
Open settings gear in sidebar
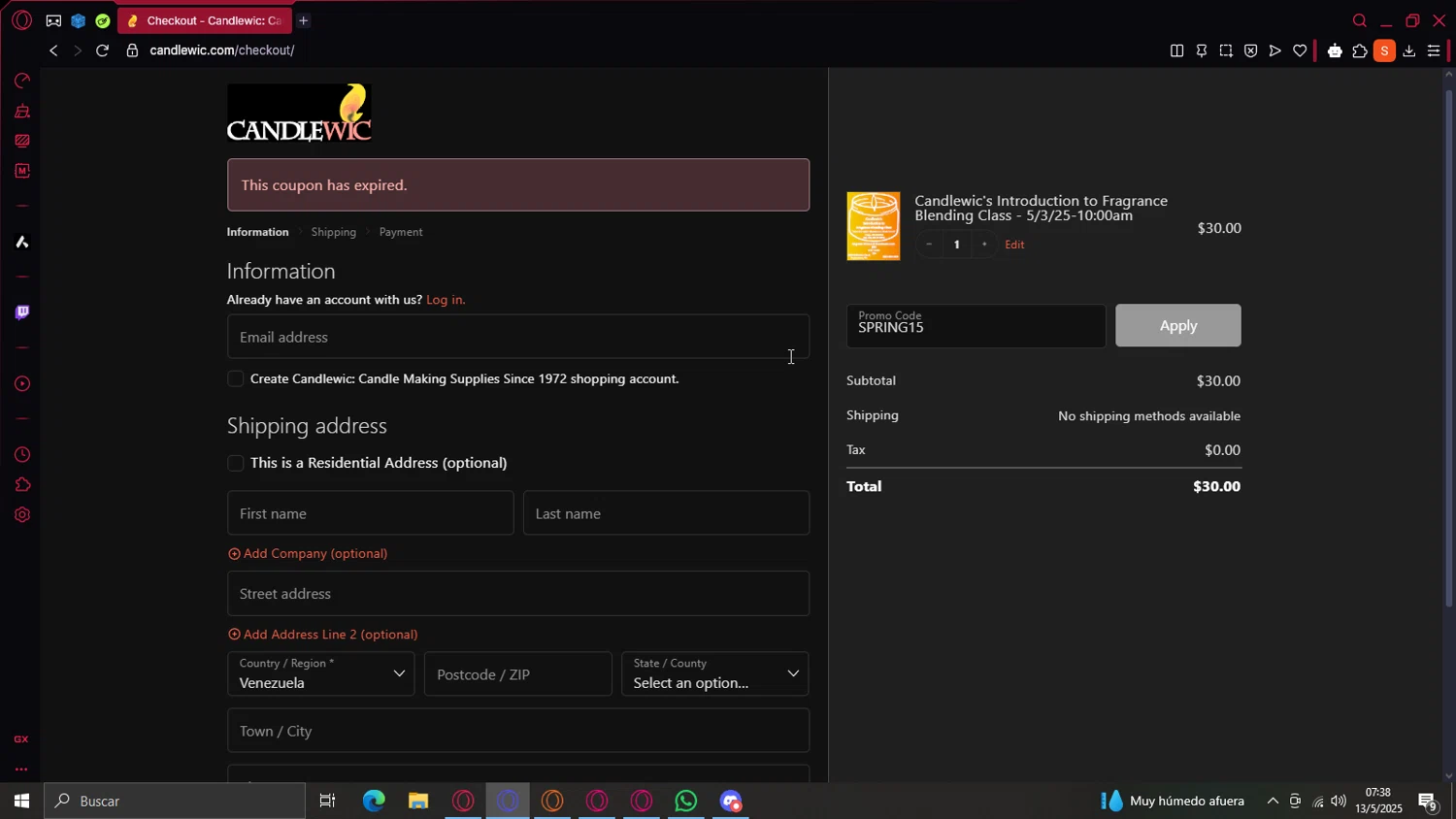click(x=21, y=514)
